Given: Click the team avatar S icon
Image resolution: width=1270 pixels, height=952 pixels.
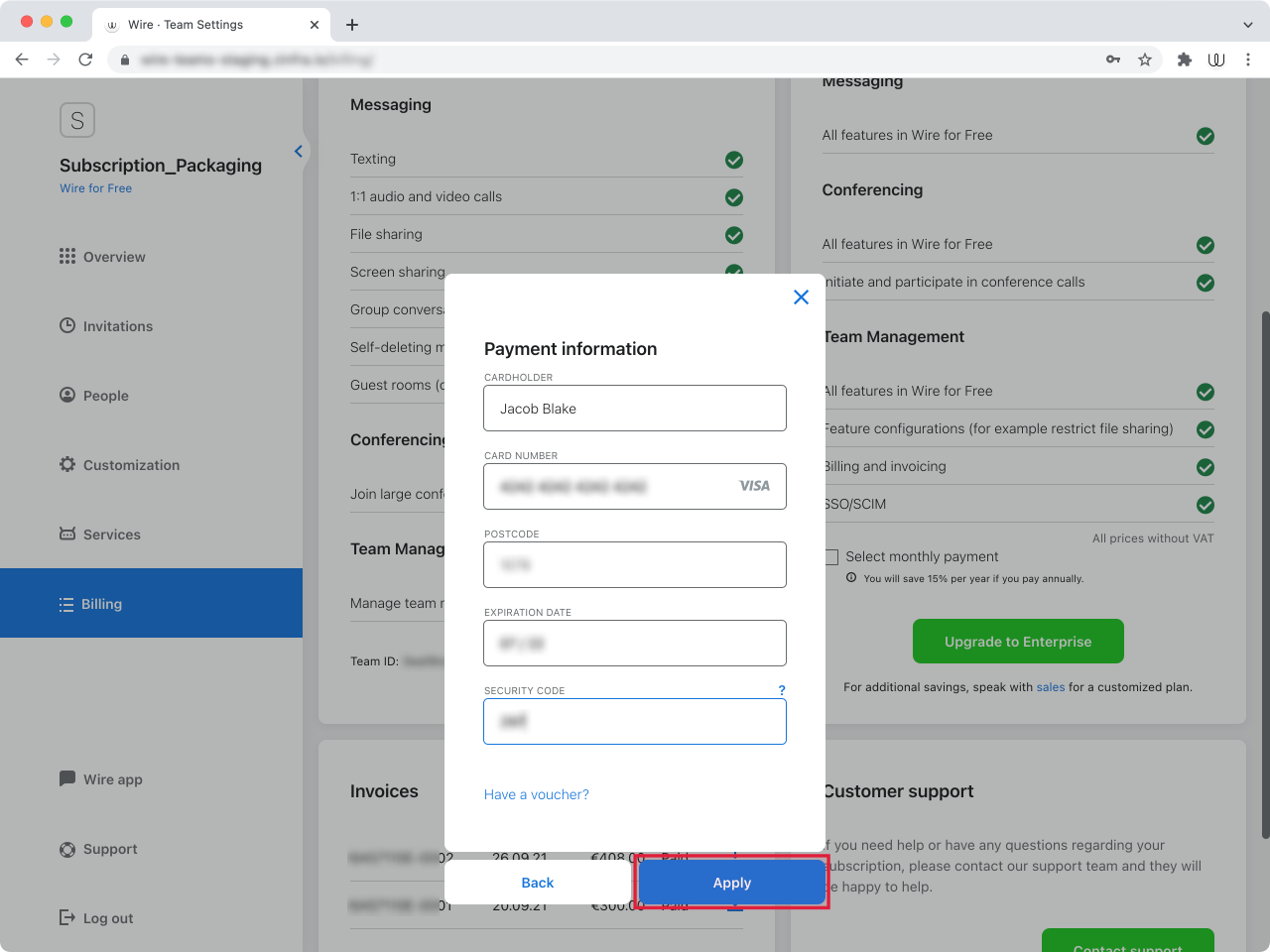Looking at the screenshot, I should point(77,120).
